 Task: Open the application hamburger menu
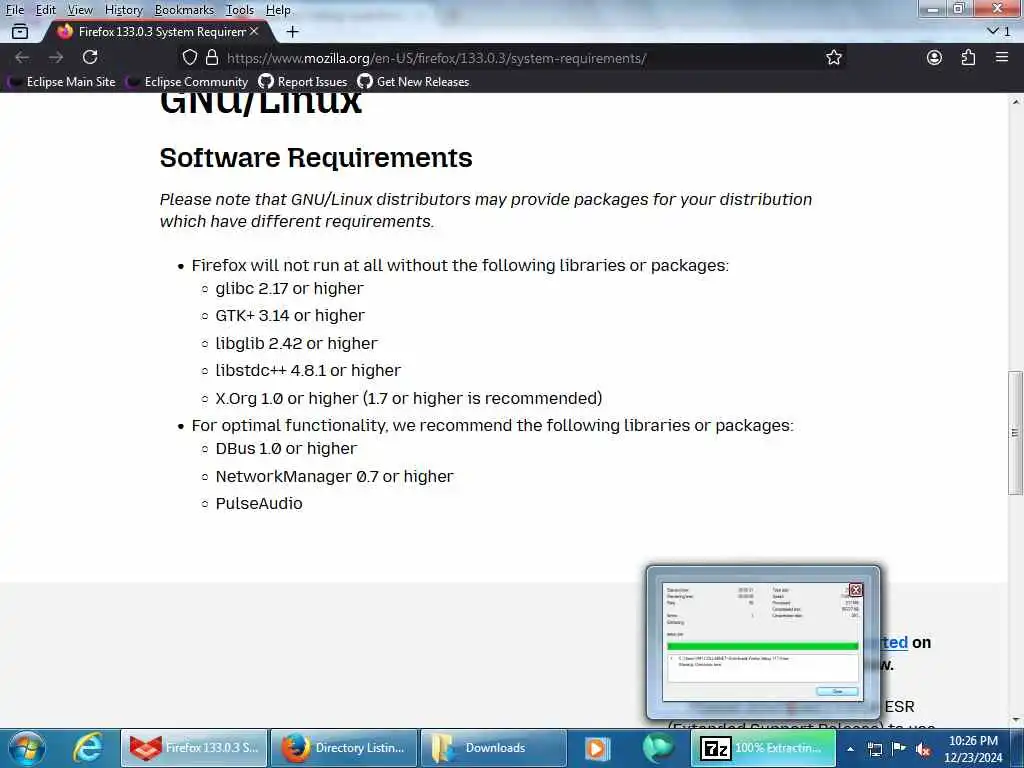(x=1002, y=57)
